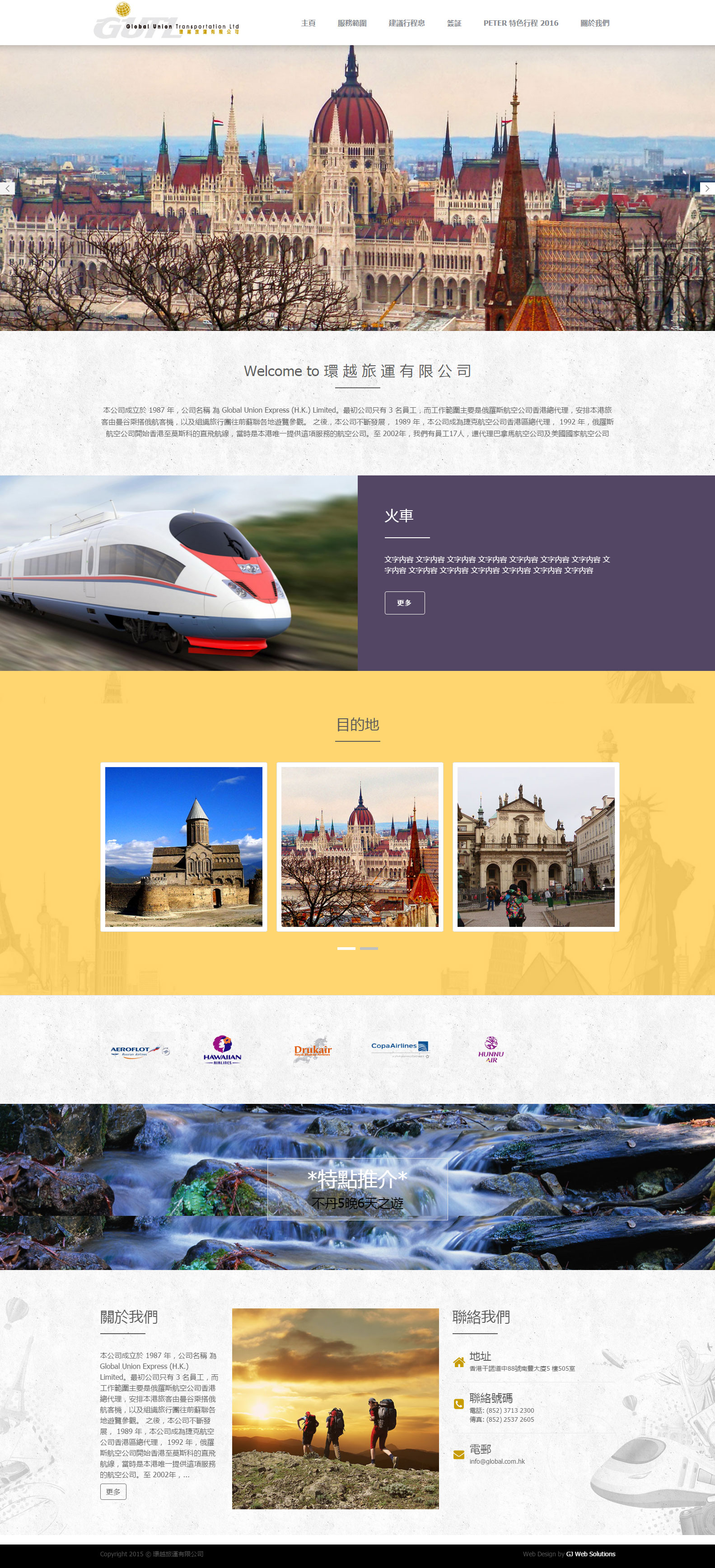Select second destination carousel indicator
Image resolution: width=715 pixels, height=1568 pixels.
pos(369,949)
